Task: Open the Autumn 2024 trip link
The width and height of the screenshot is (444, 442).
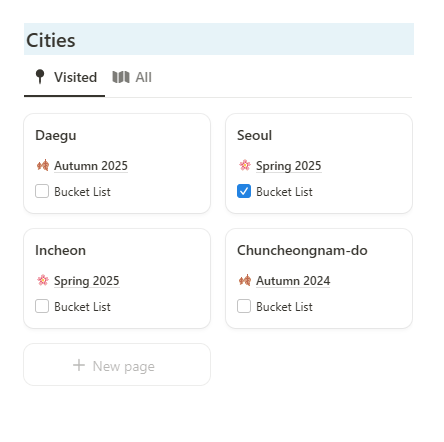Action: 293,281
